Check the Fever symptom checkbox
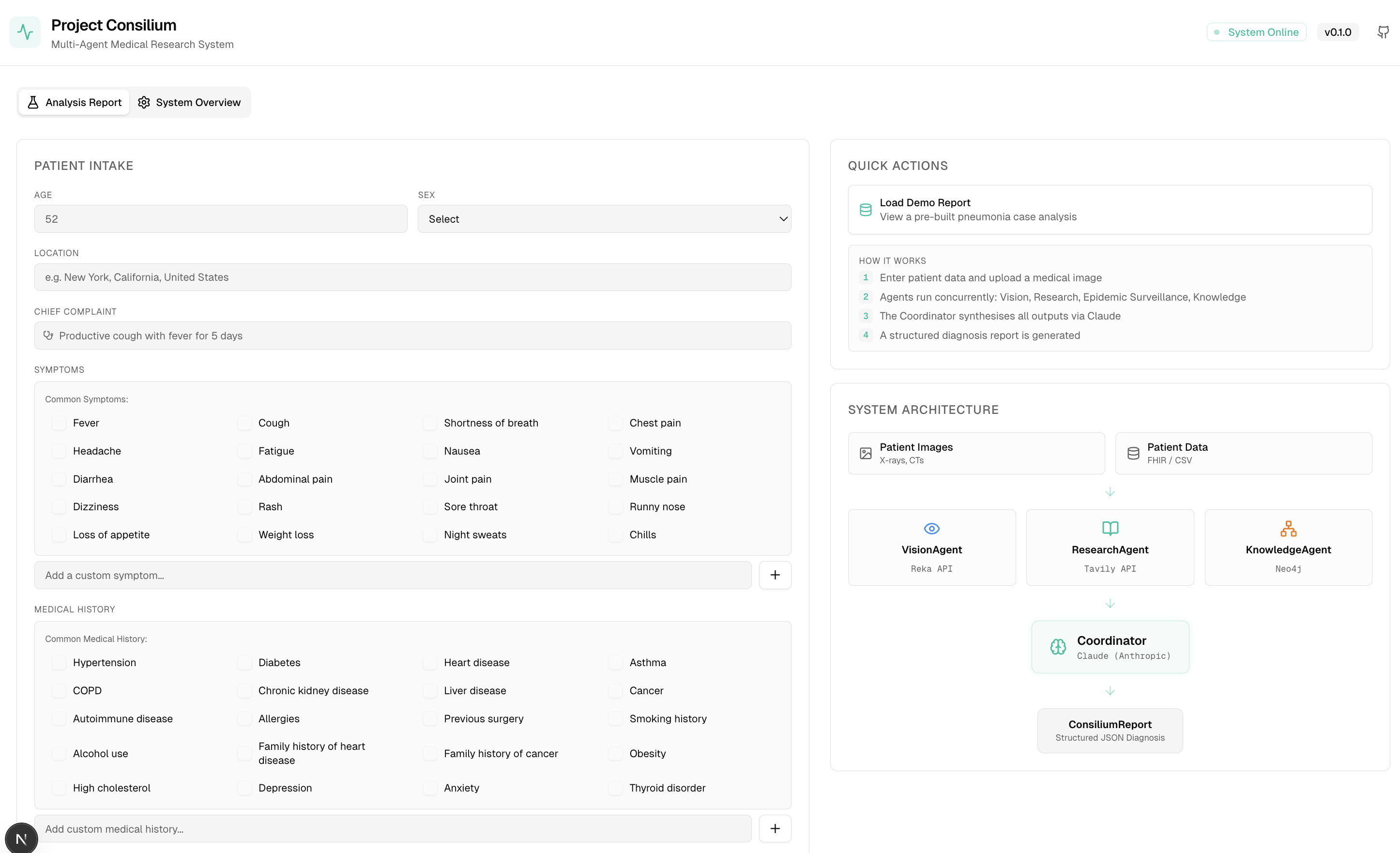Image resolution: width=1400 pixels, height=853 pixels. [59, 423]
